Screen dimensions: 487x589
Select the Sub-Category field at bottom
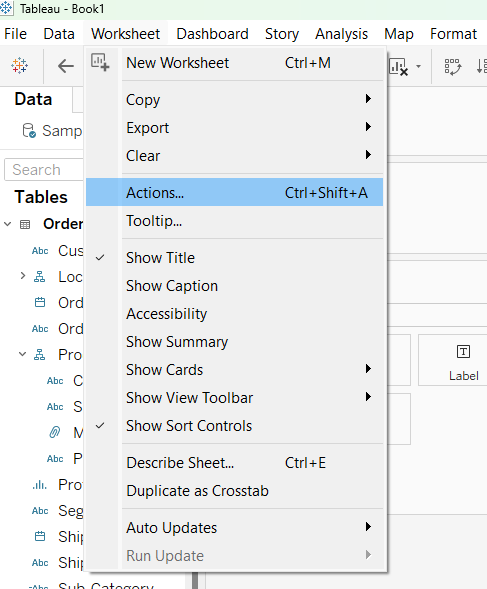(x=106, y=586)
